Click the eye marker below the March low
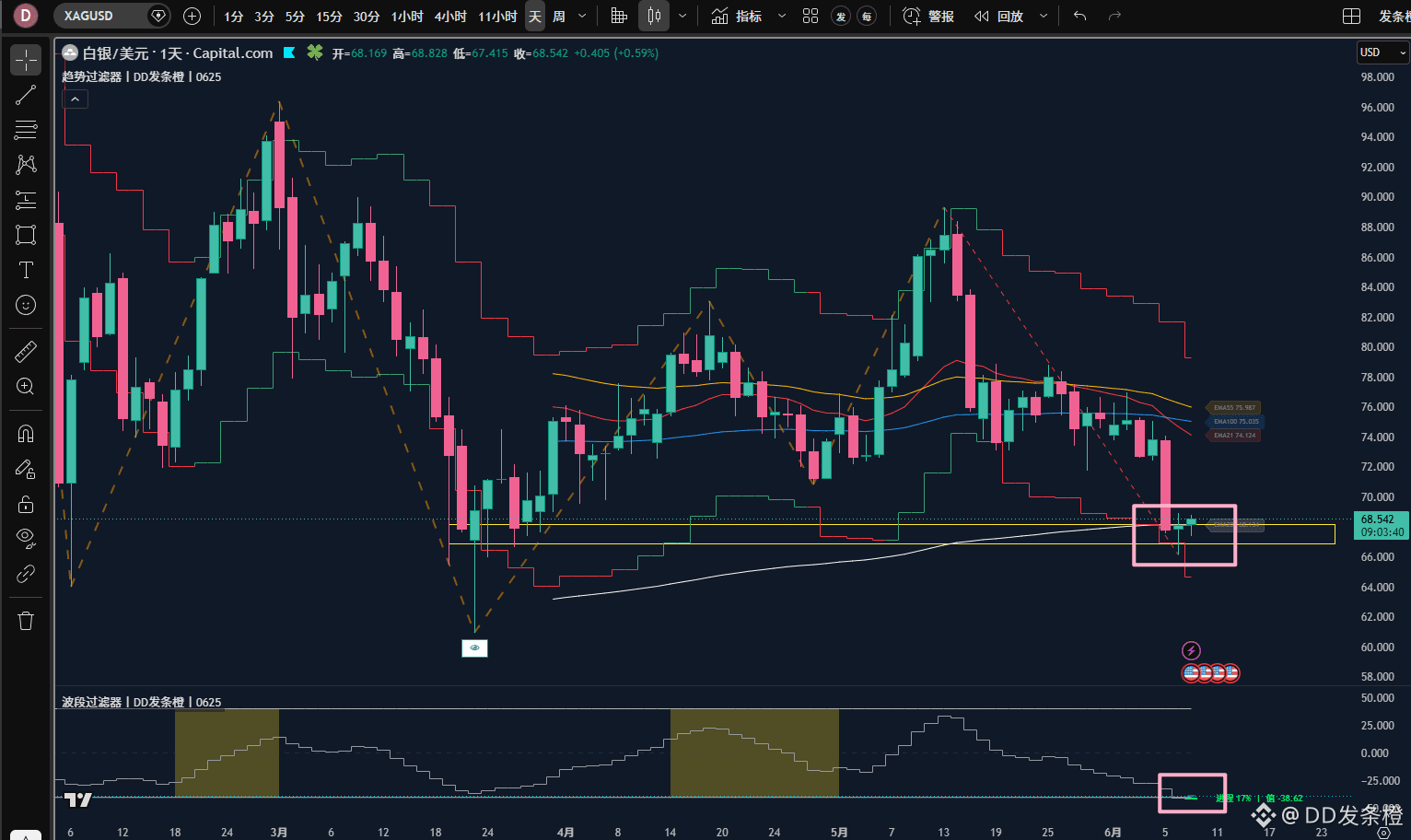Image resolution: width=1411 pixels, height=840 pixels. (474, 648)
